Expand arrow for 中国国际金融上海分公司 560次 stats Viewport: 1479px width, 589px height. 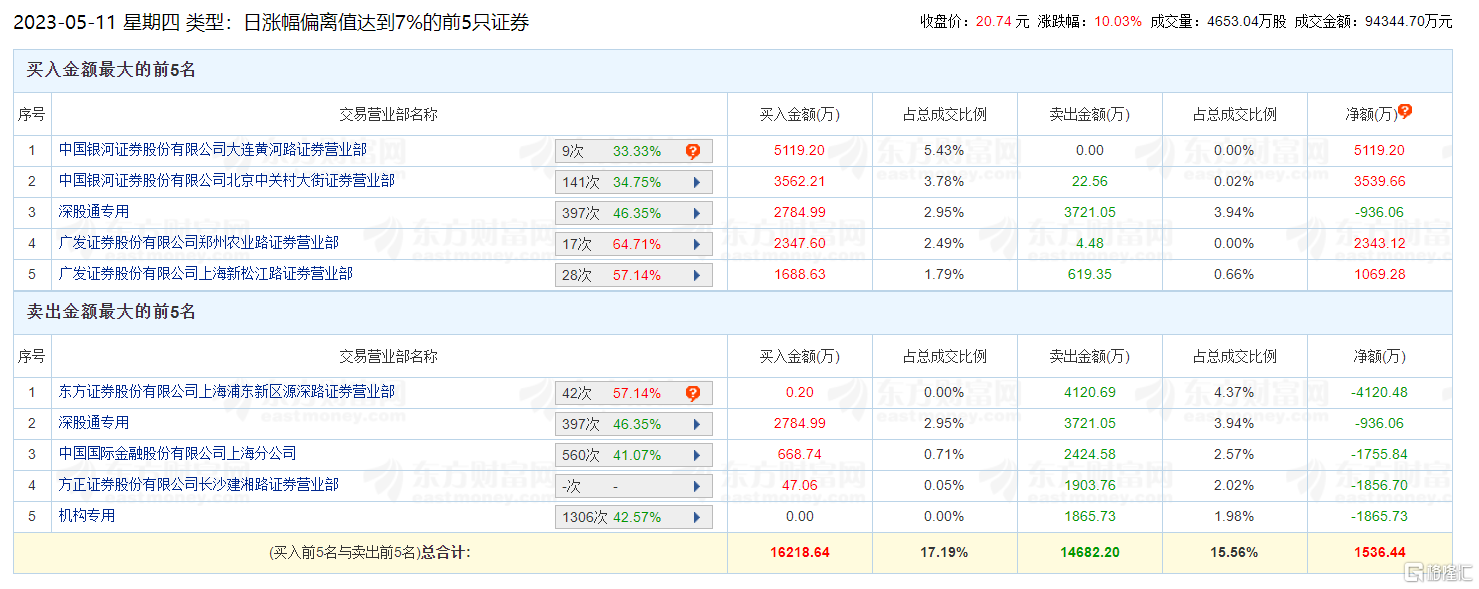click(x=696, y=455)
